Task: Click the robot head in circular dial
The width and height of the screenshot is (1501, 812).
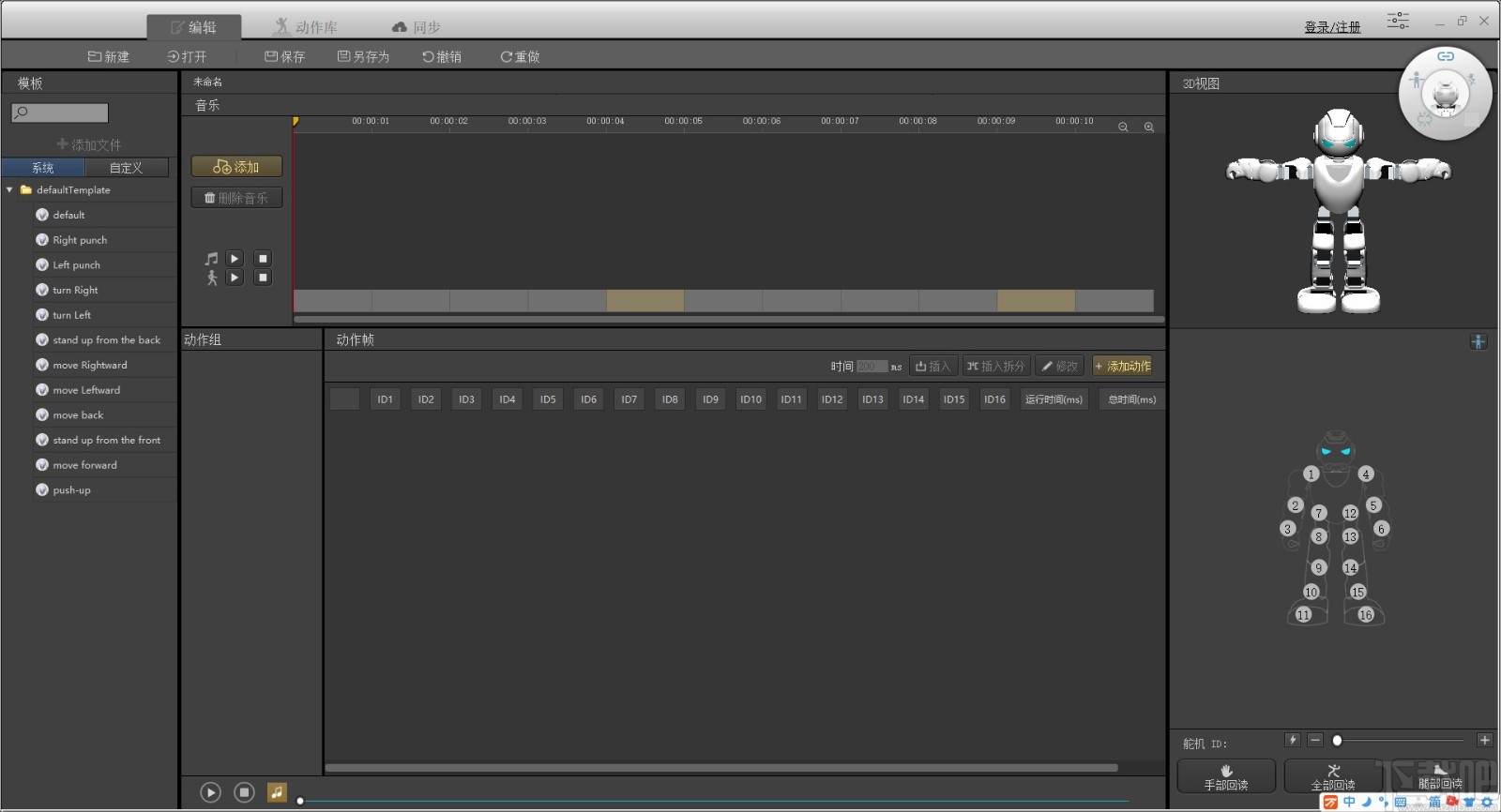Action: click(x=1446, y=94)
